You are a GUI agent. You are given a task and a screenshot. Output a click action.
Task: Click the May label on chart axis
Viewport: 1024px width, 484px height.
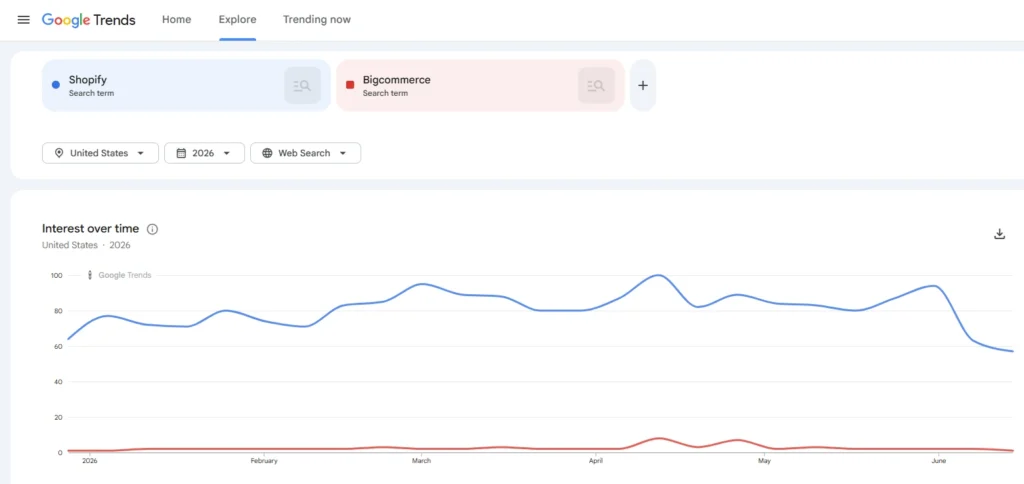[x=764, y=460]
